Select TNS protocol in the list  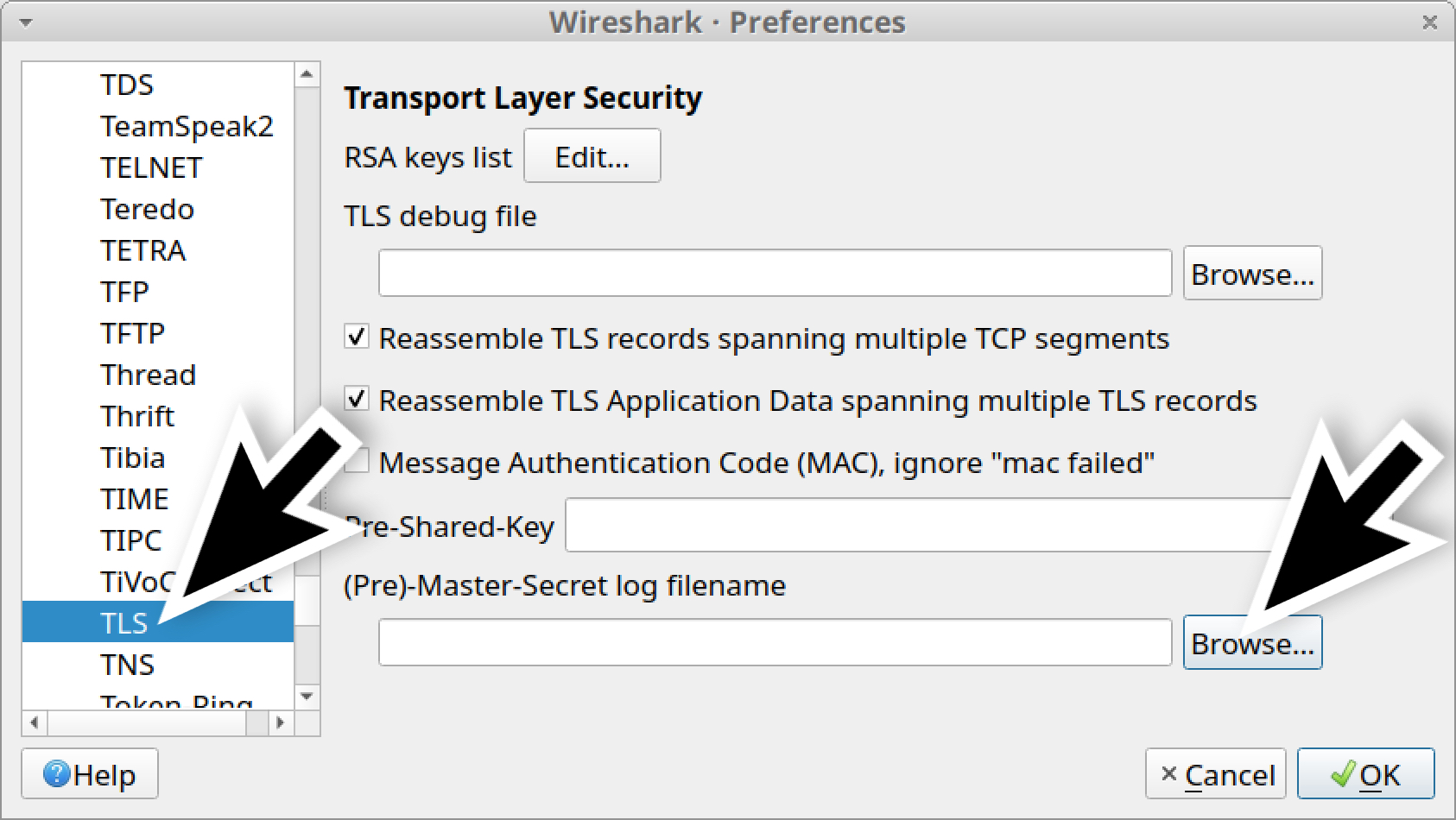127,665
